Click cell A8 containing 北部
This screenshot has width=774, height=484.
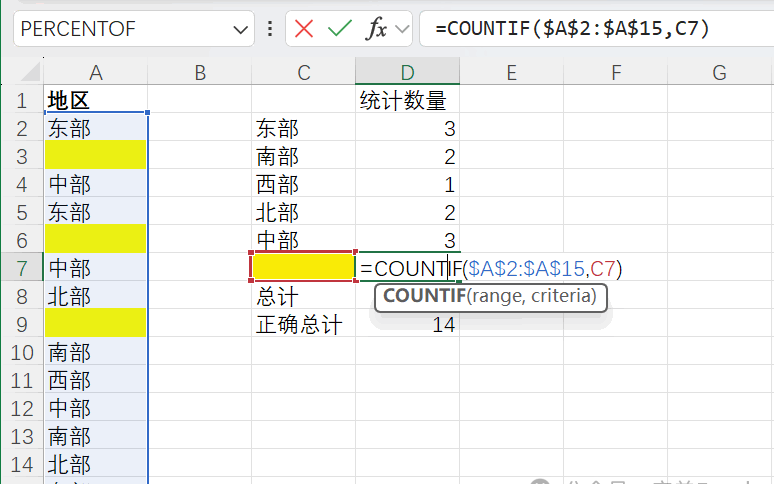pyautogui.click(x=95, y=297)
